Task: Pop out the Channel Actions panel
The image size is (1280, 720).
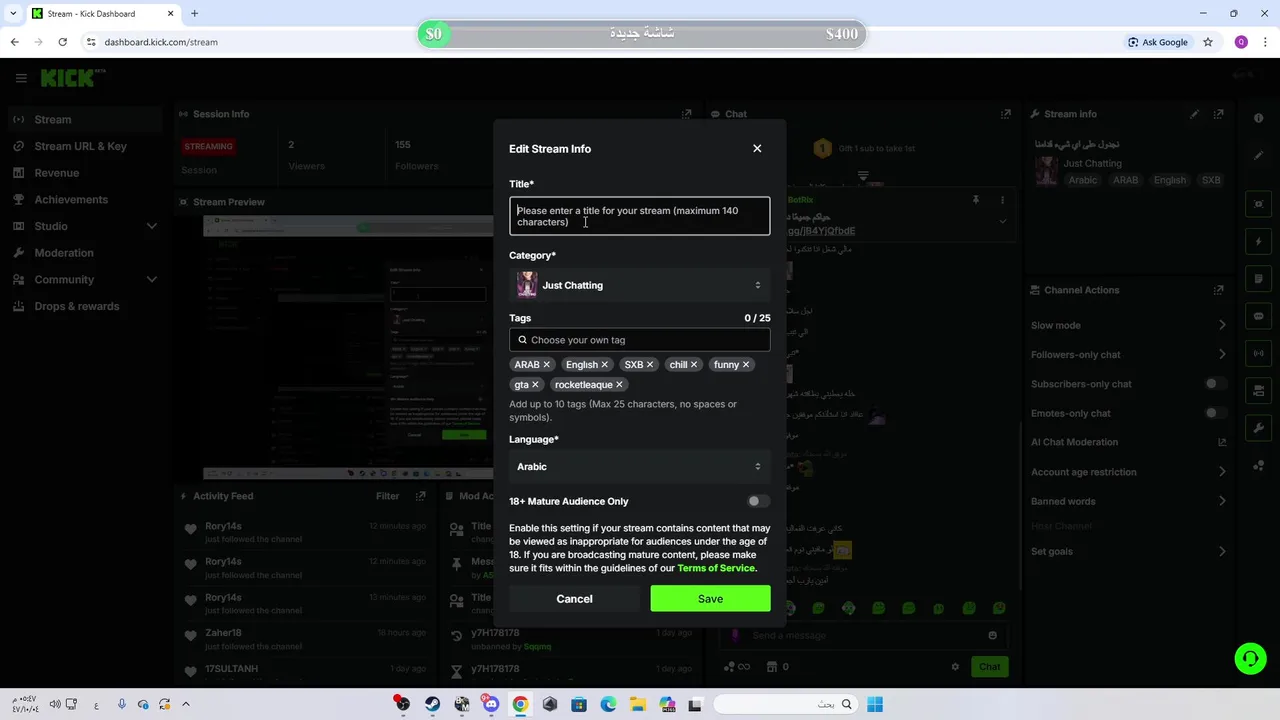Action: click(1218, 290)
